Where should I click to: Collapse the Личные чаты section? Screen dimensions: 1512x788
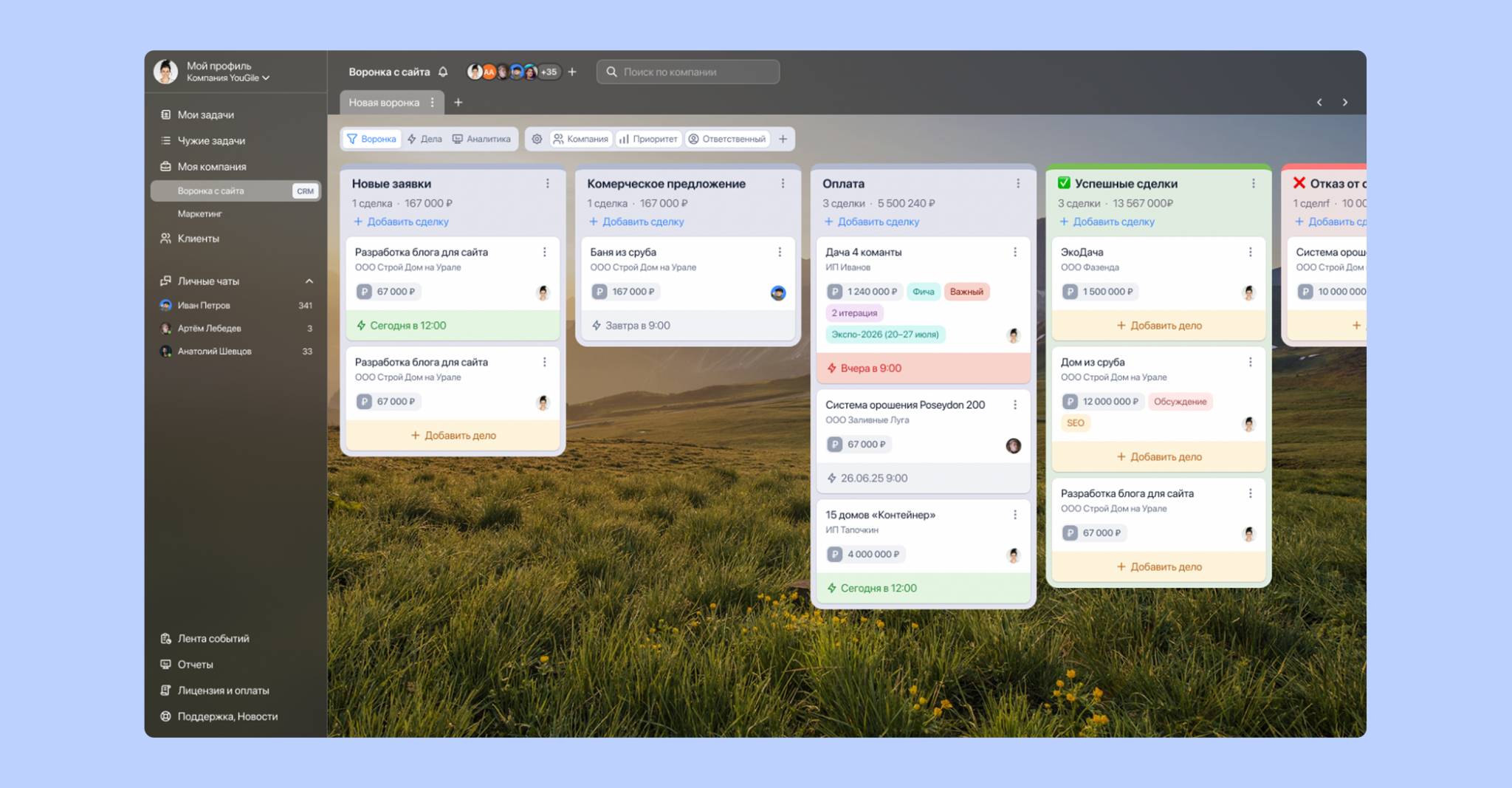pyautogui.click(x=309, y=281)
